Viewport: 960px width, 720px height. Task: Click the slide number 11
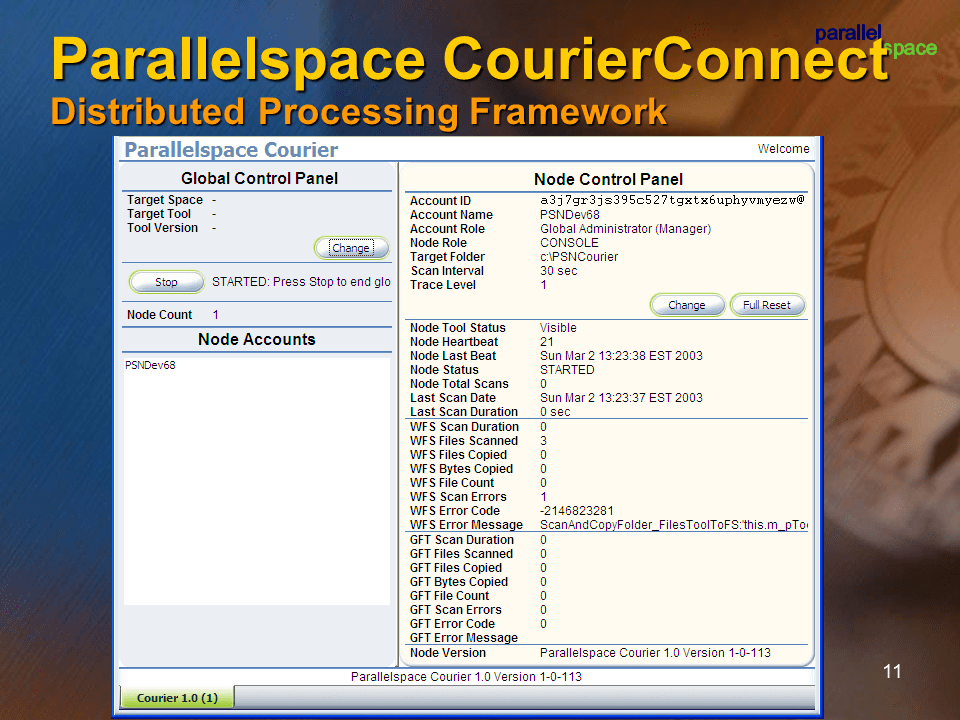pos(892,671)
